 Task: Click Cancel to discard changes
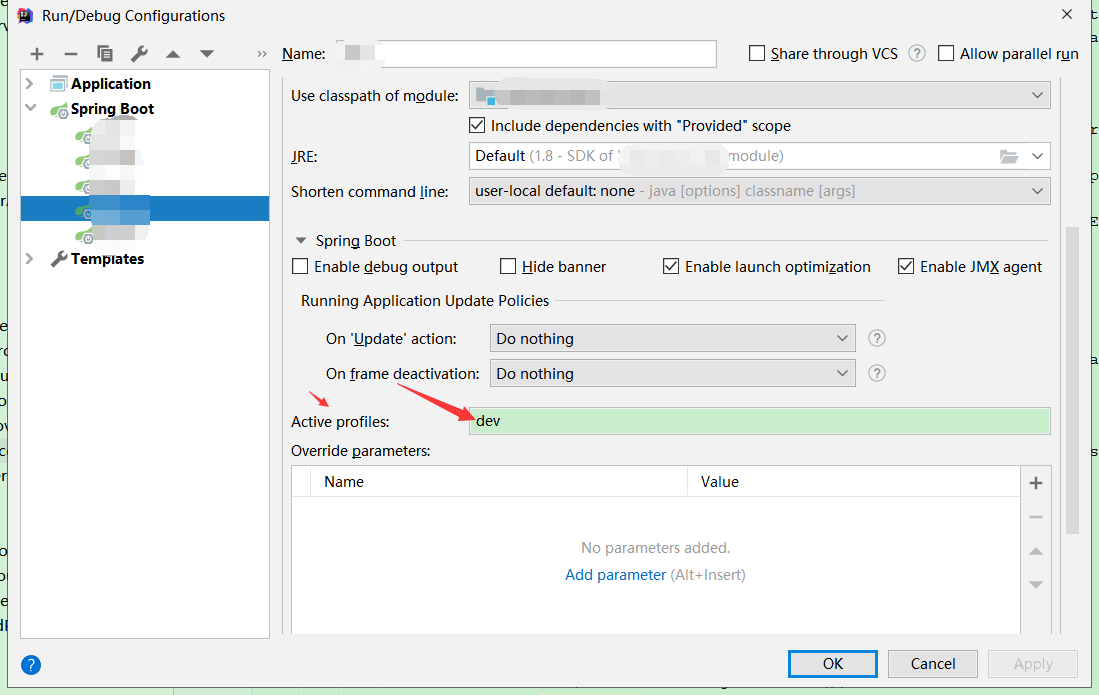coord(933,663)
